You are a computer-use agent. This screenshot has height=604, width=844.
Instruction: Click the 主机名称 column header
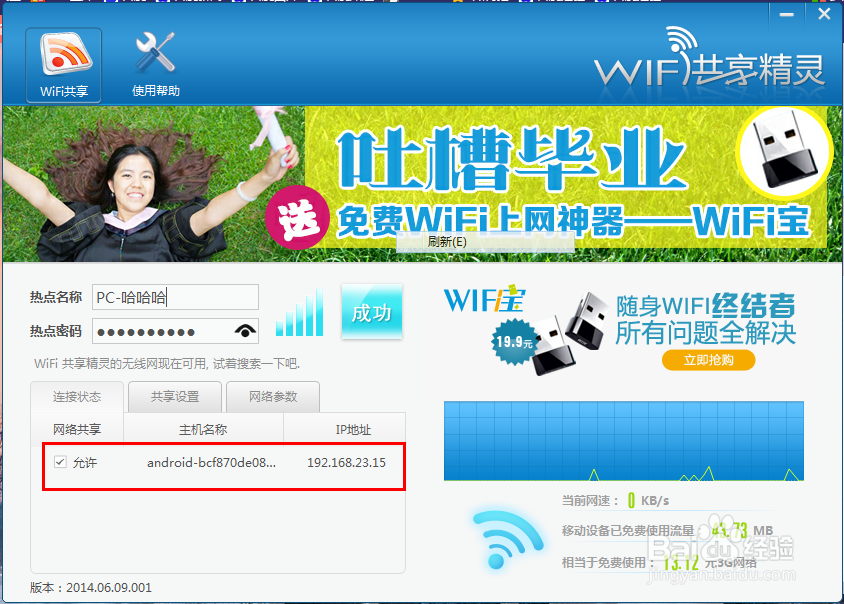pos(203,429)
